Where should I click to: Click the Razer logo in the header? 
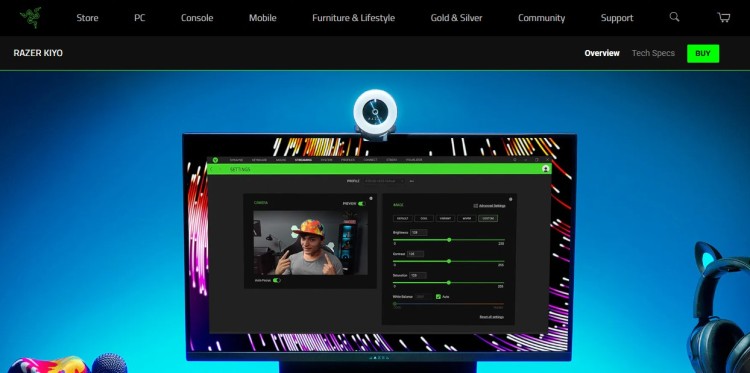pyautogui.click(x=30, y=18)
